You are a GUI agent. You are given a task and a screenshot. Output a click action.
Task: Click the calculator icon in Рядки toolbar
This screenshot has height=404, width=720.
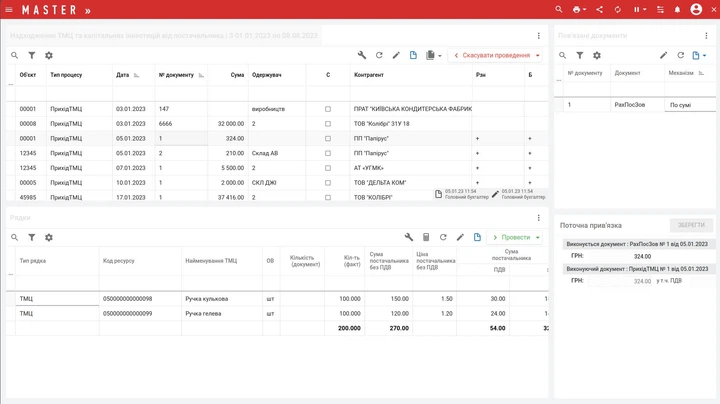[426, 237]
